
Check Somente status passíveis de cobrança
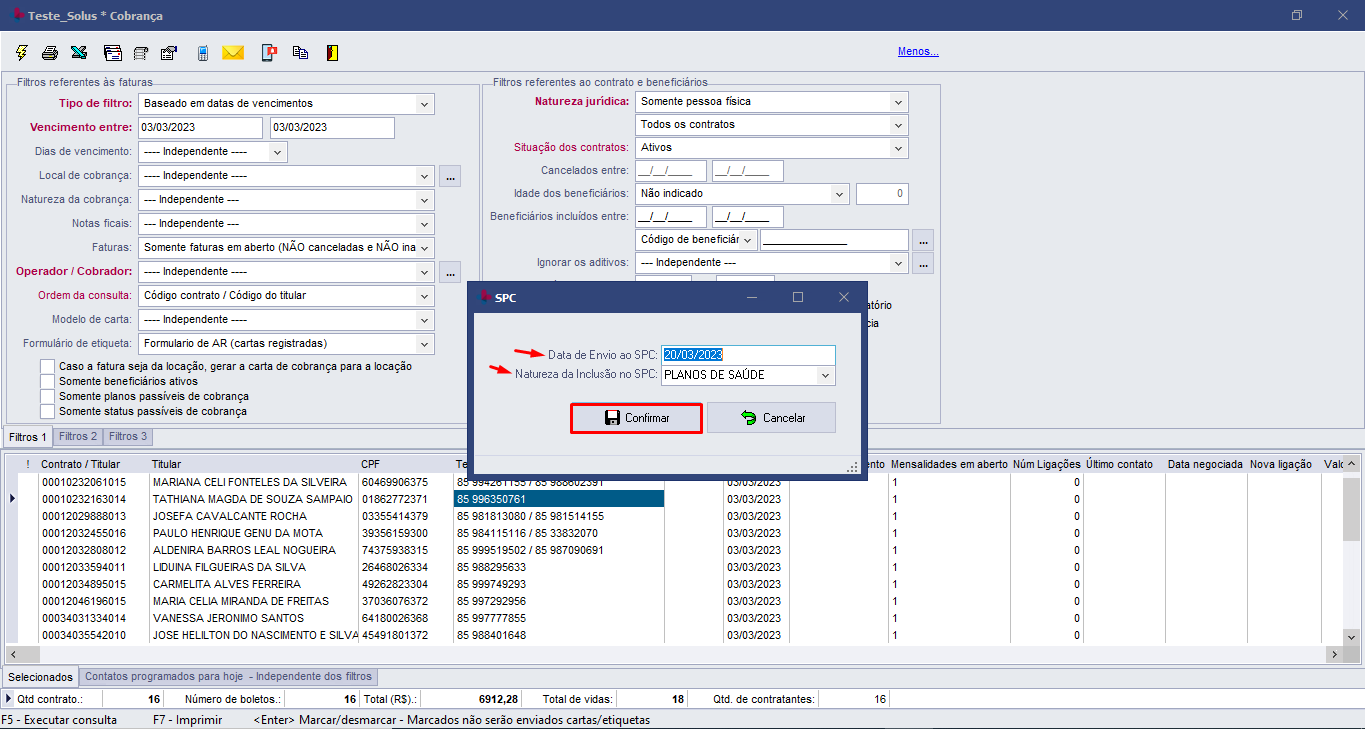[x=47, y=412]
